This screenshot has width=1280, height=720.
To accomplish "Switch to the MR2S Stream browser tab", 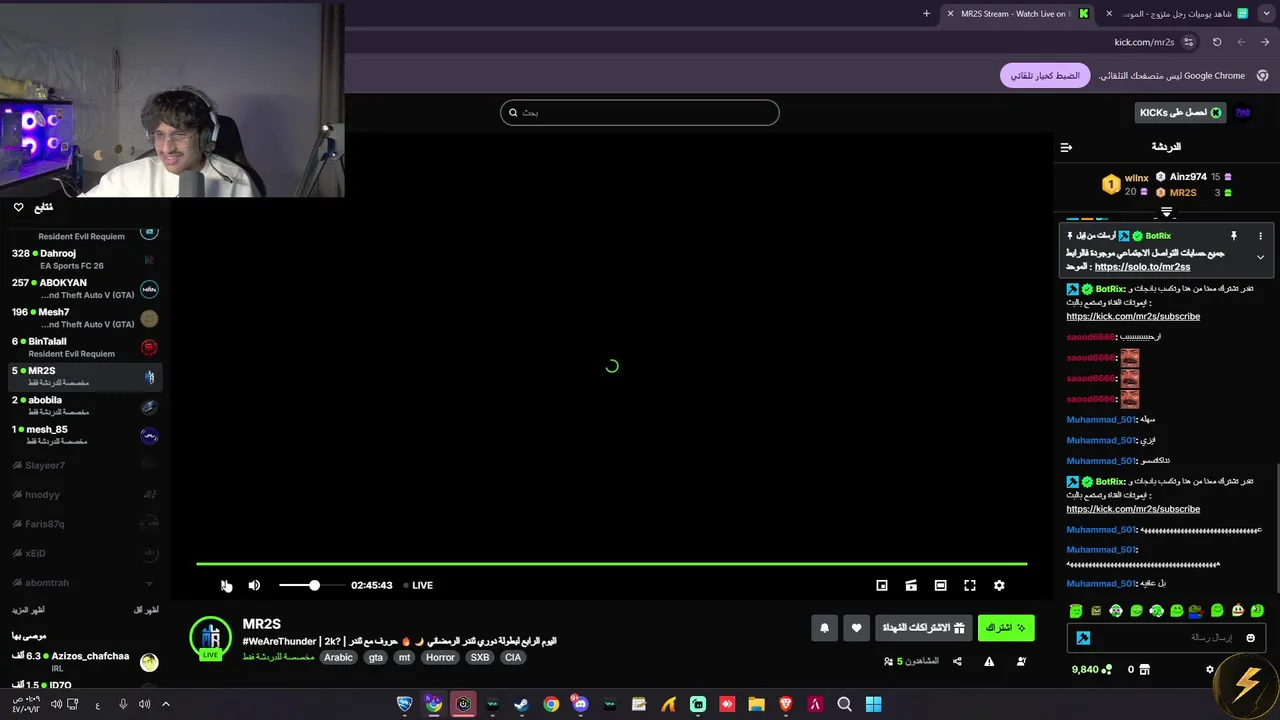I will [x=1015, y=14].
